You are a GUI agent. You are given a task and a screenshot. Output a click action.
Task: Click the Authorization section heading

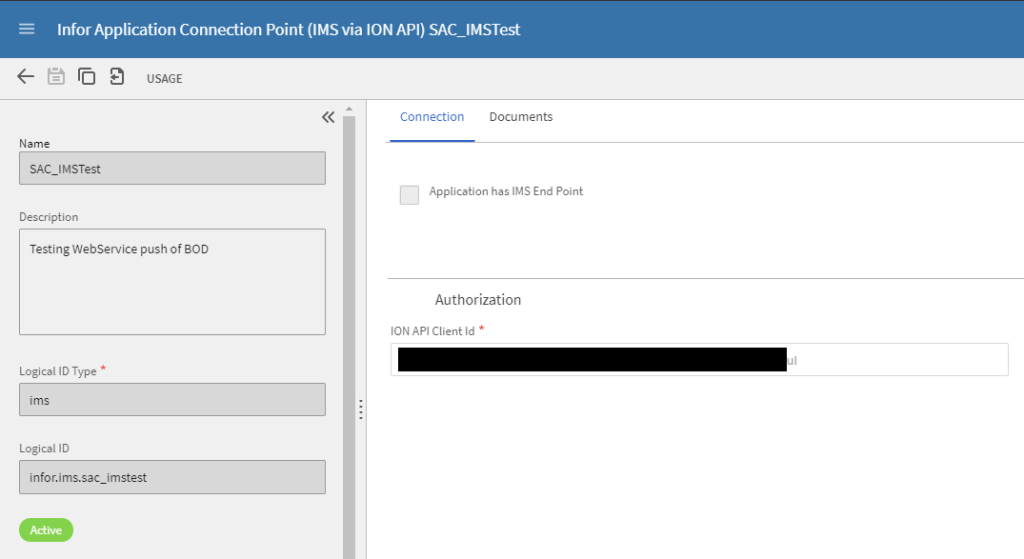(x=478, y=300)
